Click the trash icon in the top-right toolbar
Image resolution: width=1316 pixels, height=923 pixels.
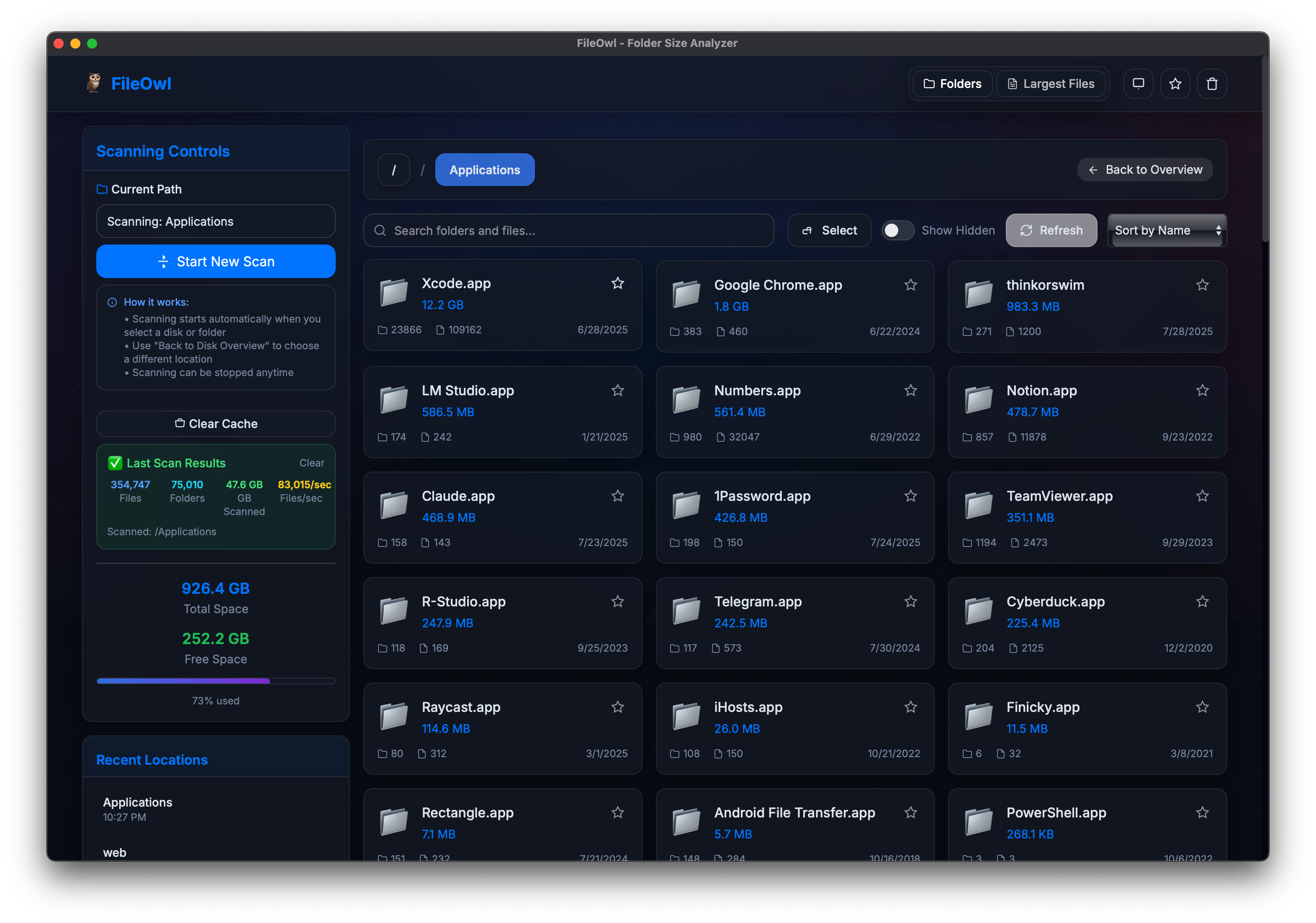(x=1212, y=83)
